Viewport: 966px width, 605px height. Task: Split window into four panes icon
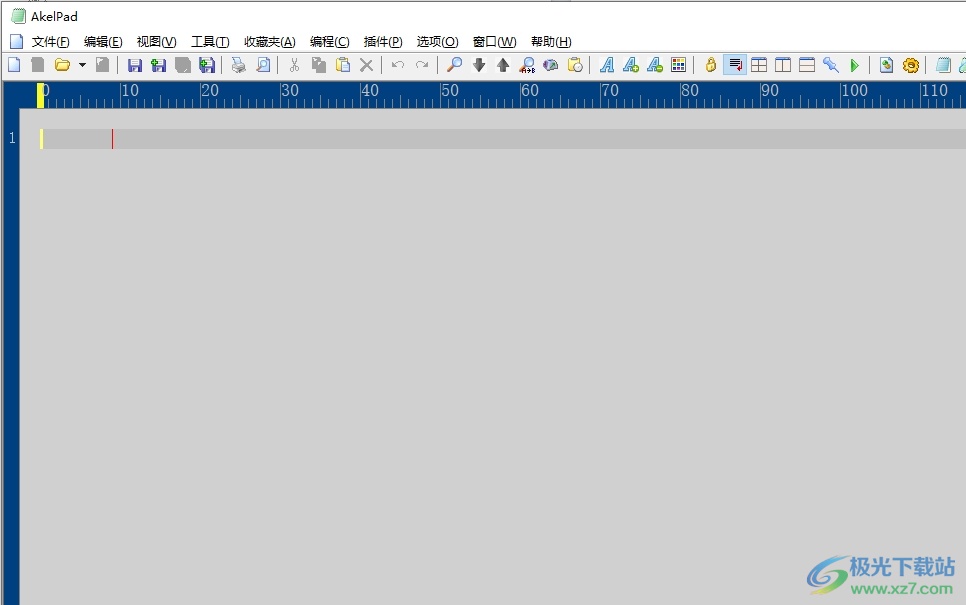tap(759, 65)
